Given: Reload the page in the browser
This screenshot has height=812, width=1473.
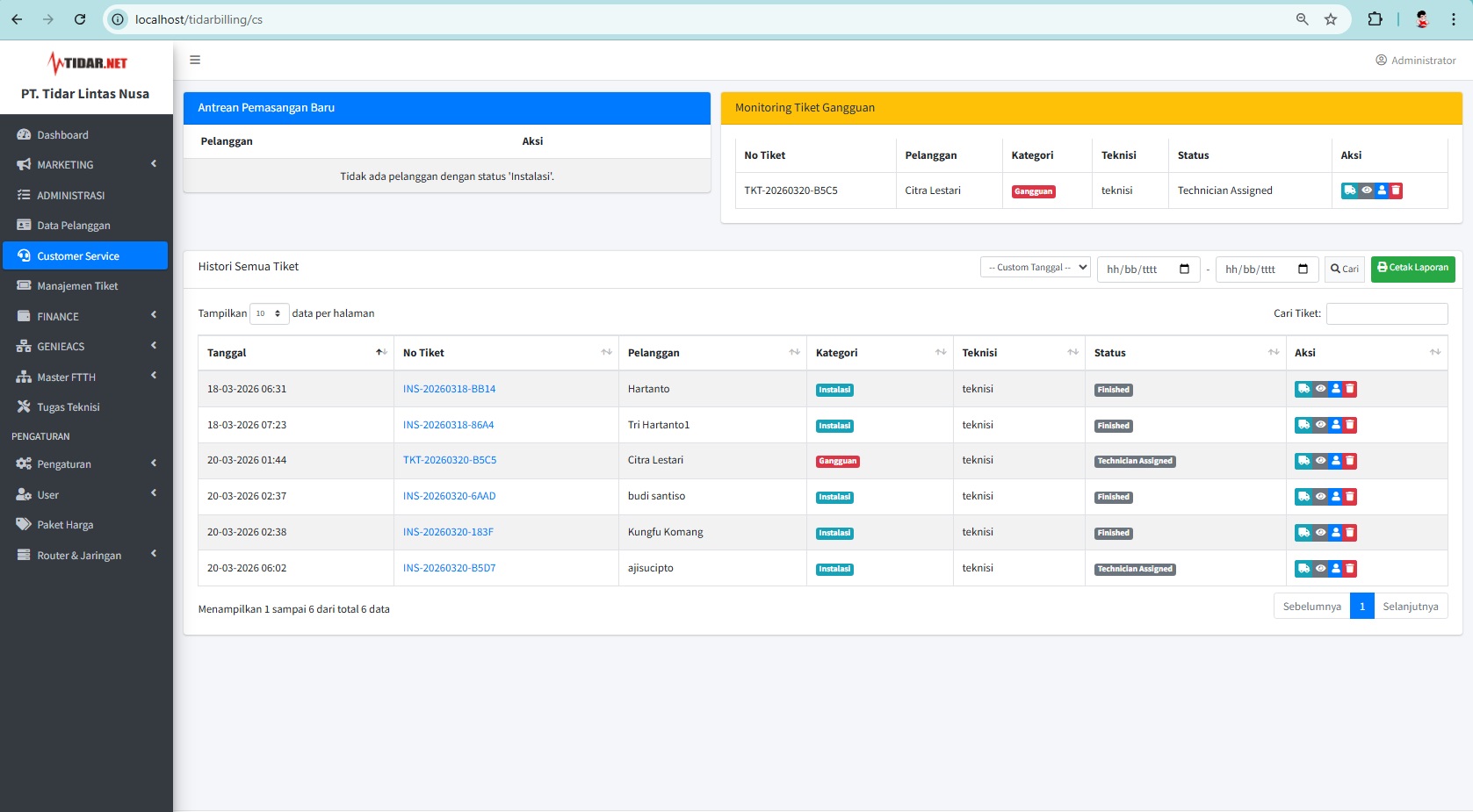Looking at the screenshot, I should coord(80,19).
